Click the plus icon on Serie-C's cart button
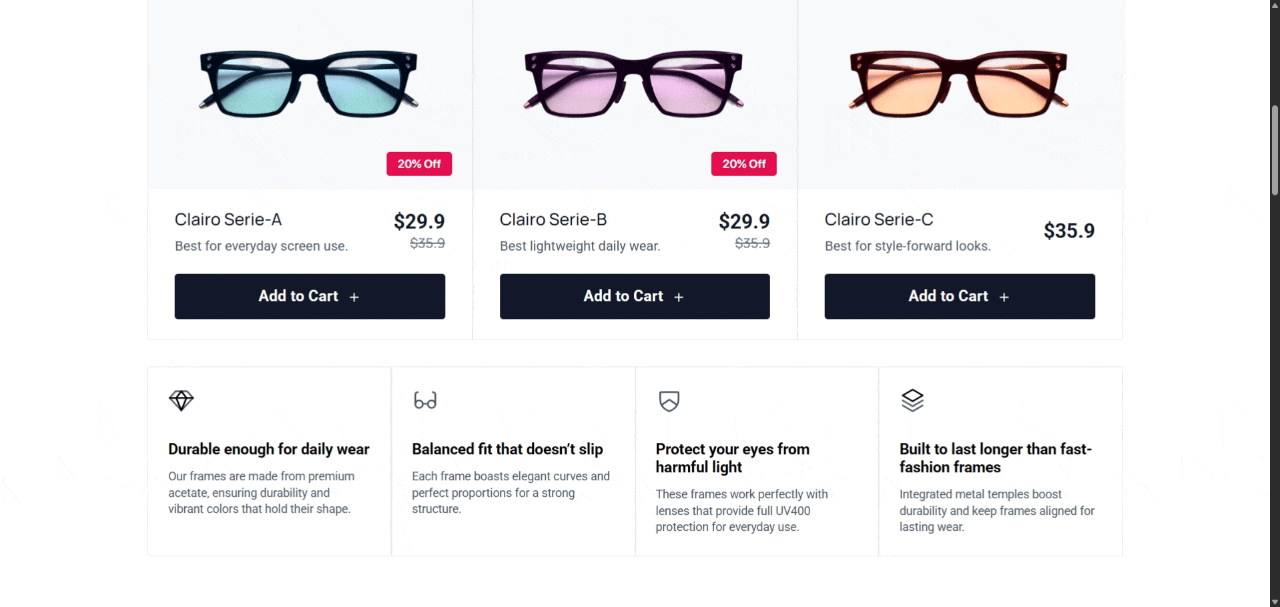The height and width of the screenshot is (607, 1280). 1004,297
